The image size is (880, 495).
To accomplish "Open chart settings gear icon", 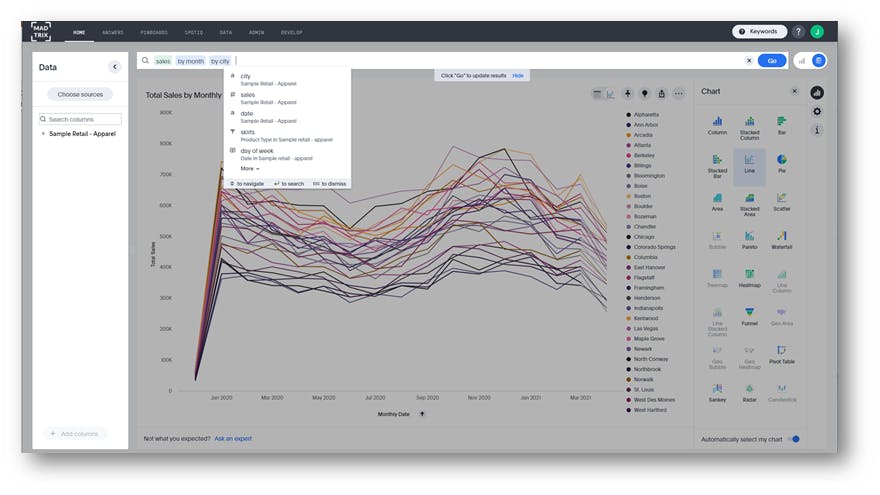I will 817,112.
